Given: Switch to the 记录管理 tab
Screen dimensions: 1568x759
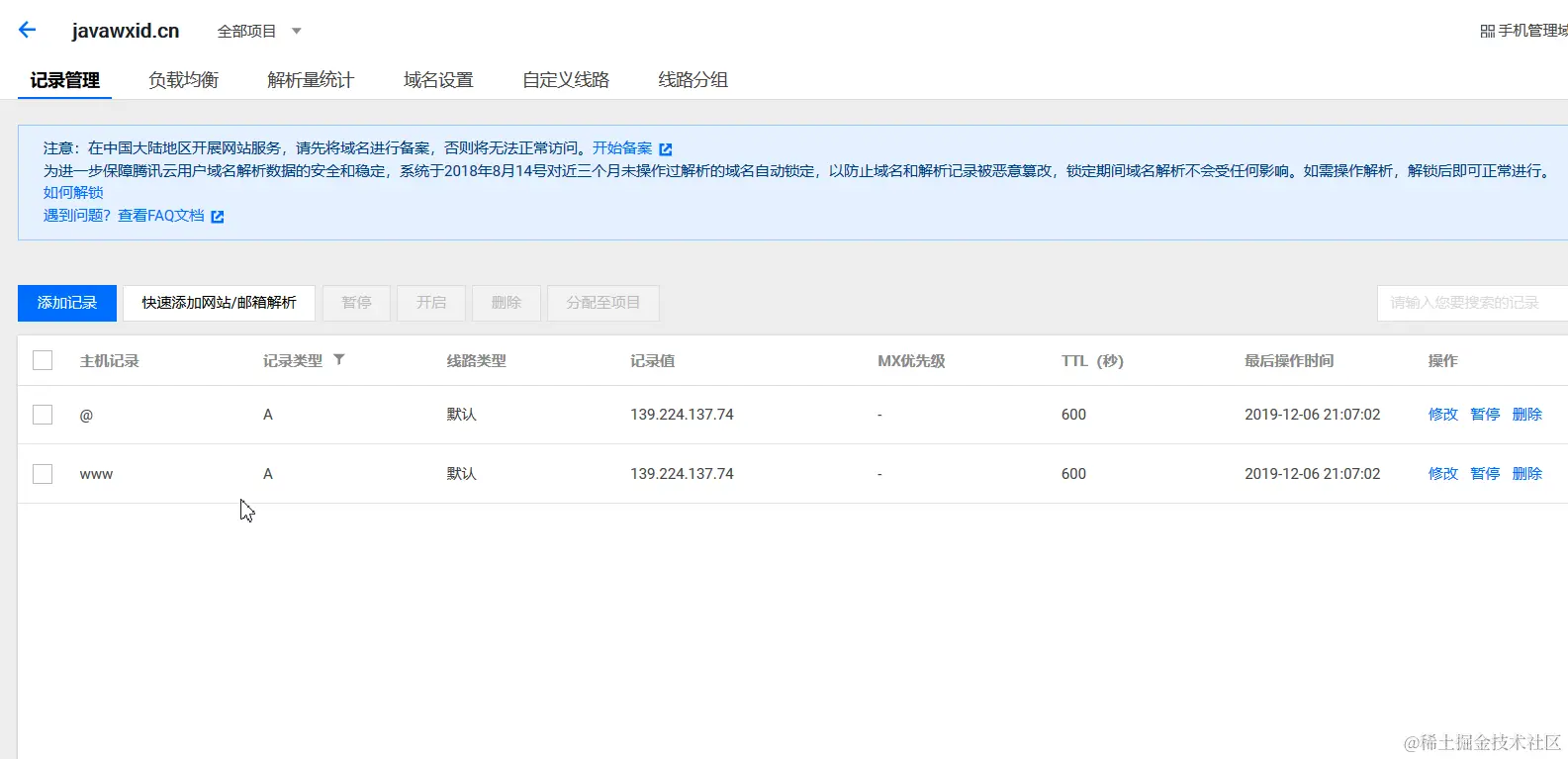Looking at the screenshot, I should (64, 80).
